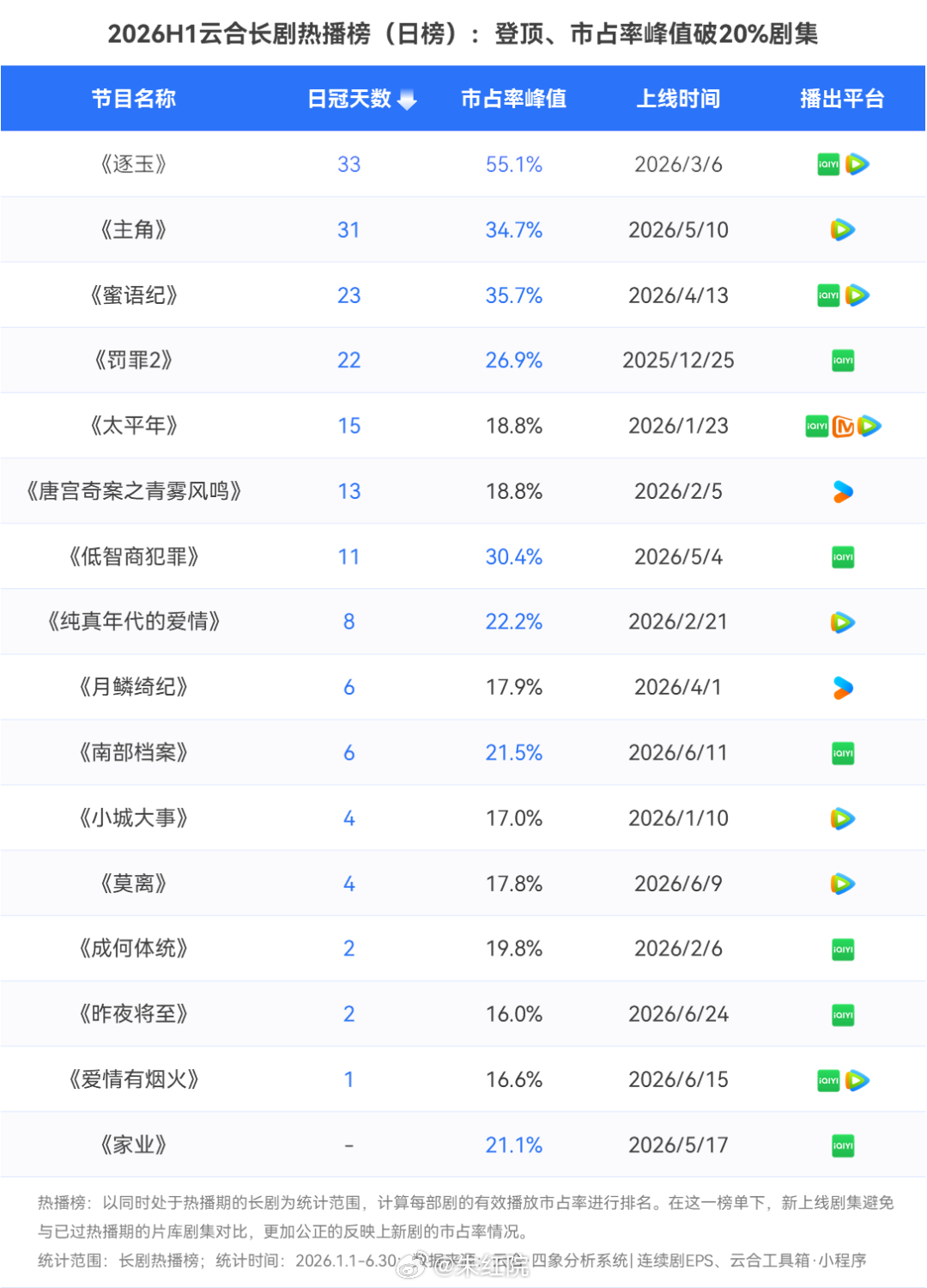Click the iQIYI icon in 《太平年》 row
This screenshot has height=1288, width=927.
point(817,426)
